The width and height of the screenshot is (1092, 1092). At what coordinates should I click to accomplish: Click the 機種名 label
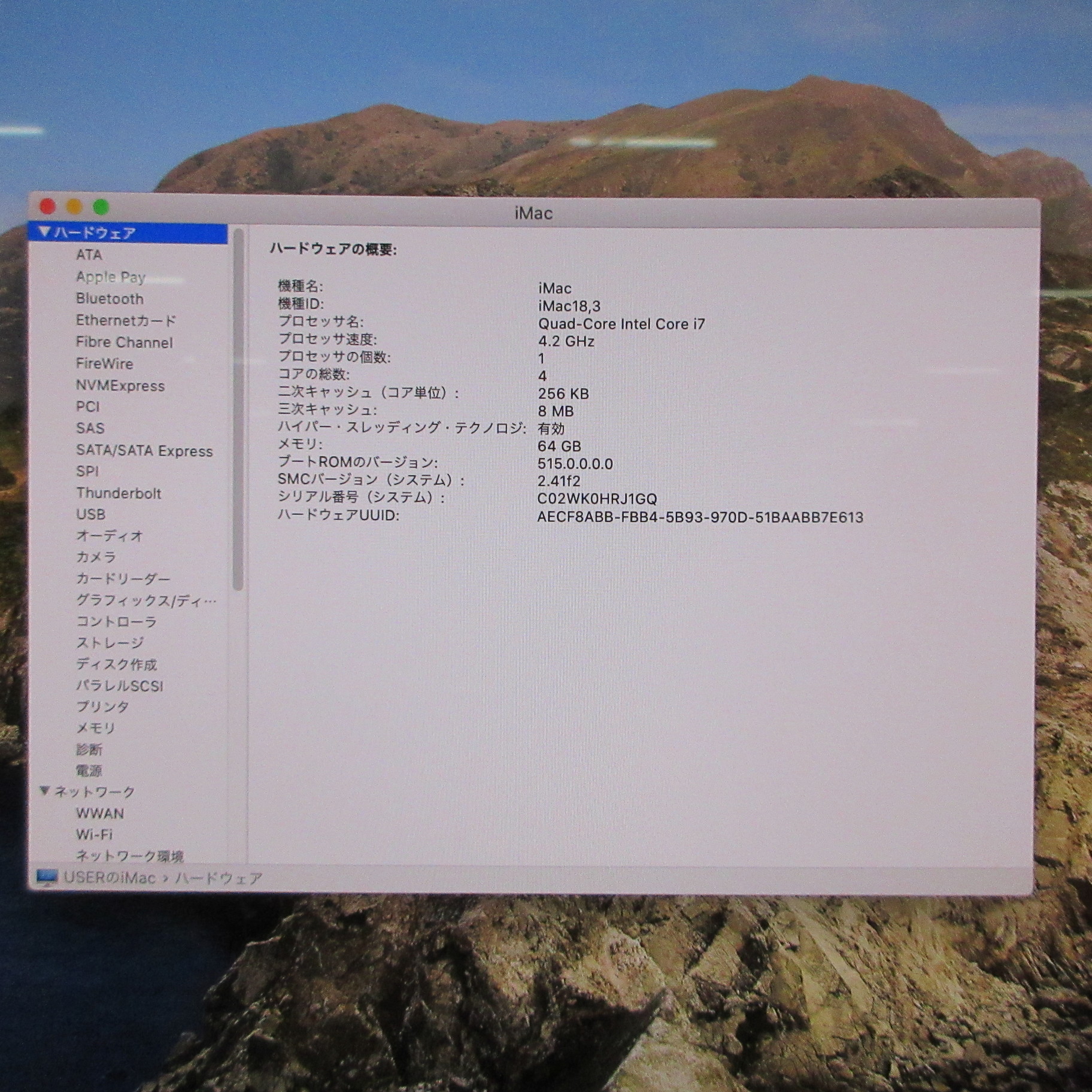coord(300,286)
